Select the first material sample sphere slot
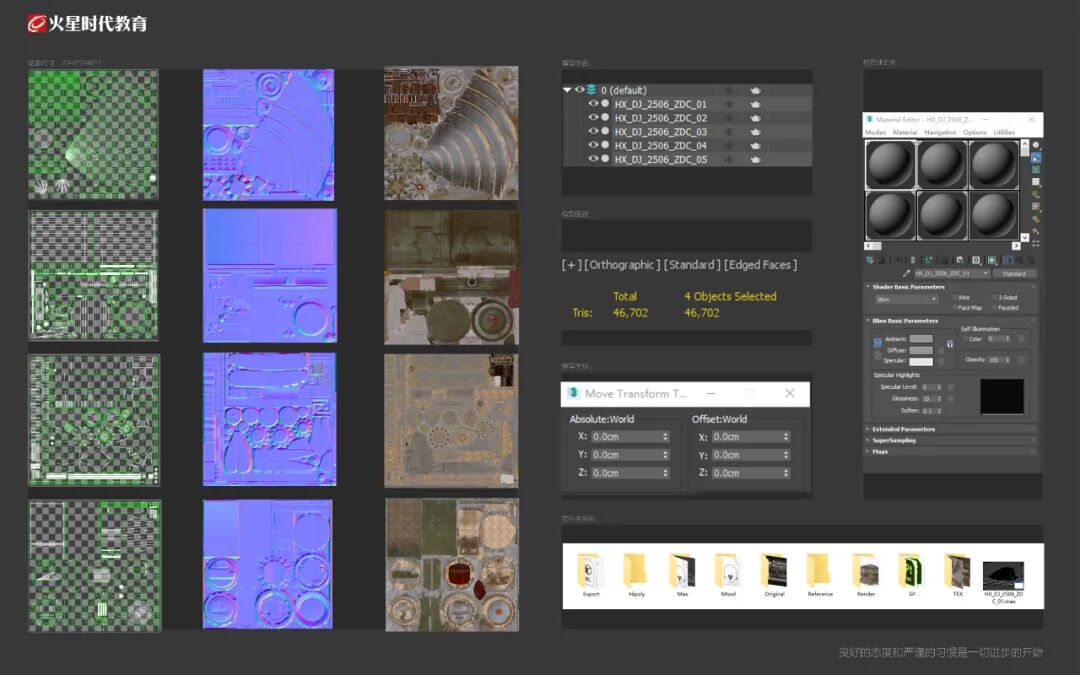Screen dimensions: 1080x675 (890, 165)
